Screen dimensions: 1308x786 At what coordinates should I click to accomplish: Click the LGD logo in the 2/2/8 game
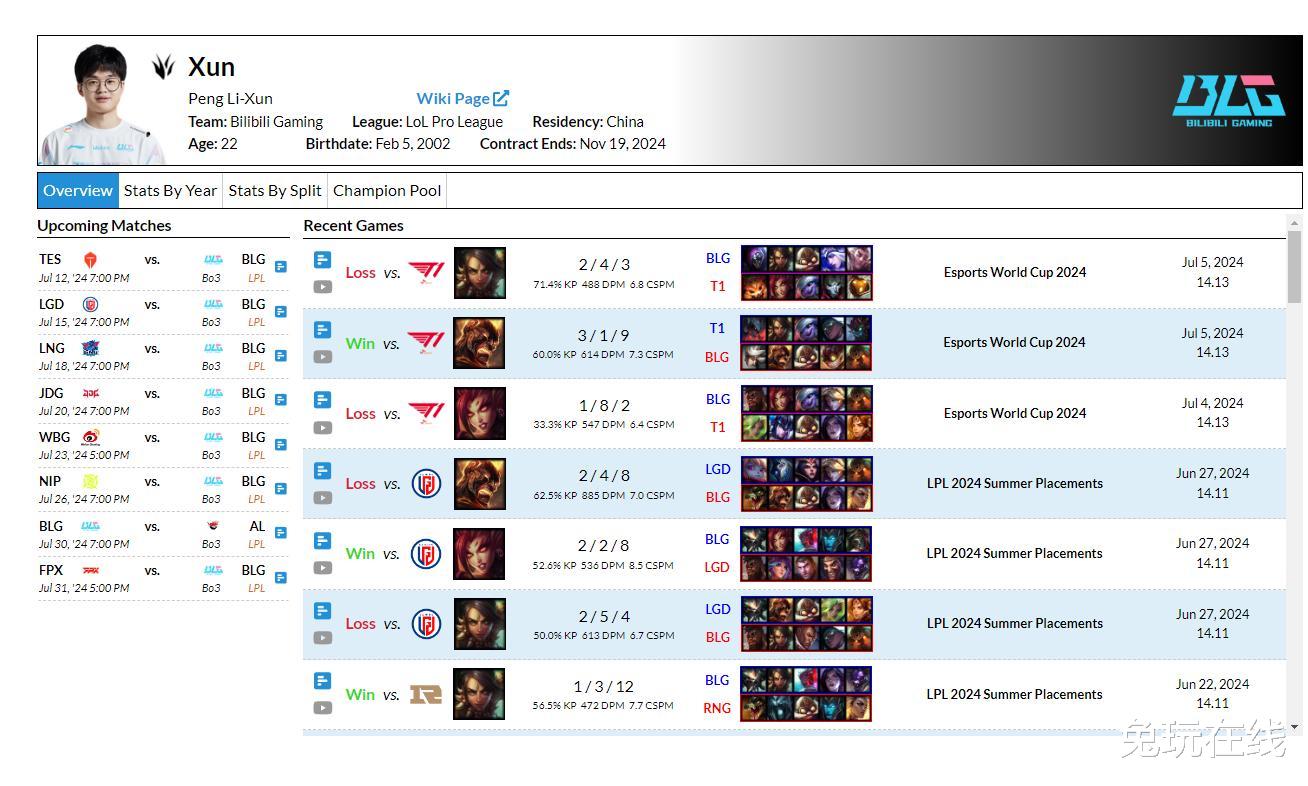pyautogui.click(x=426, y=553)
